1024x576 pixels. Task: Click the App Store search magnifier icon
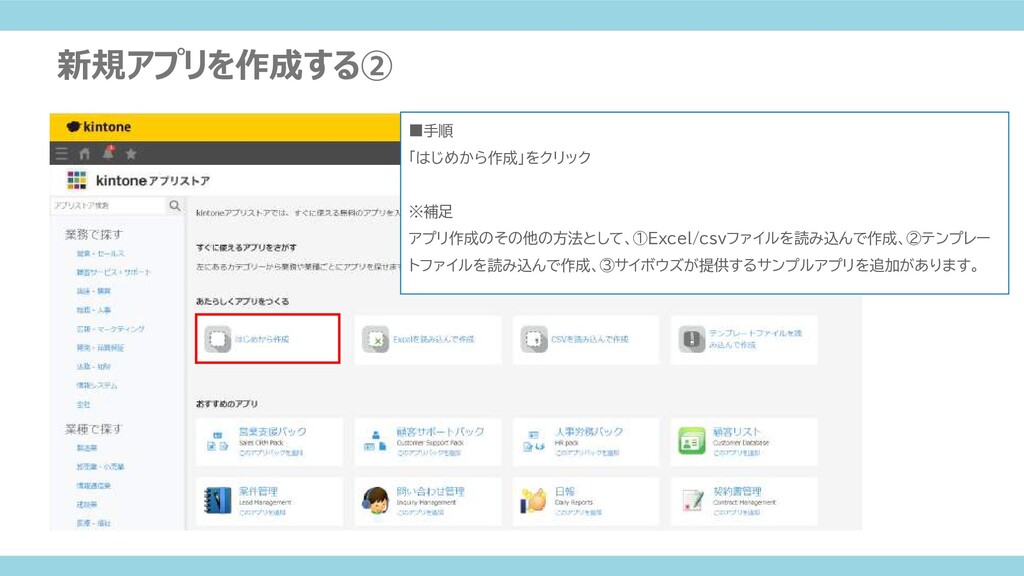tap(174, 206)
